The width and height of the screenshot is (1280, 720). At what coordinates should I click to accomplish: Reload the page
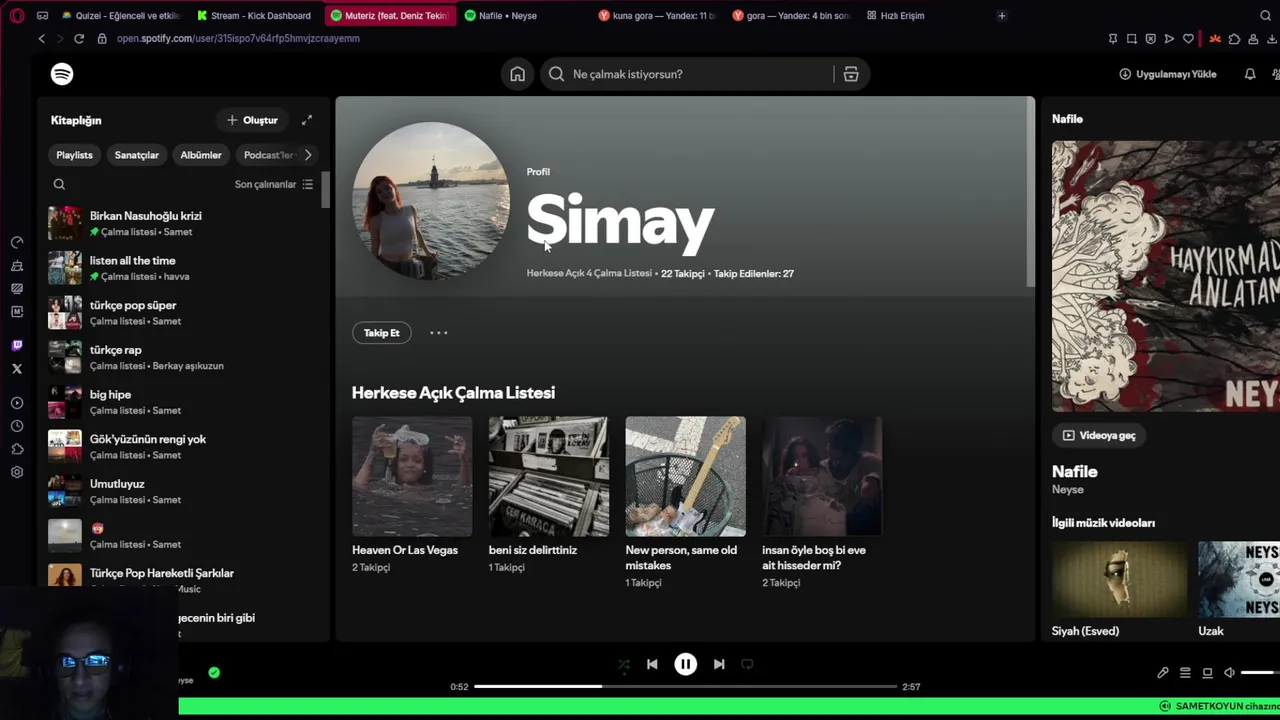[x=79, y=38]
